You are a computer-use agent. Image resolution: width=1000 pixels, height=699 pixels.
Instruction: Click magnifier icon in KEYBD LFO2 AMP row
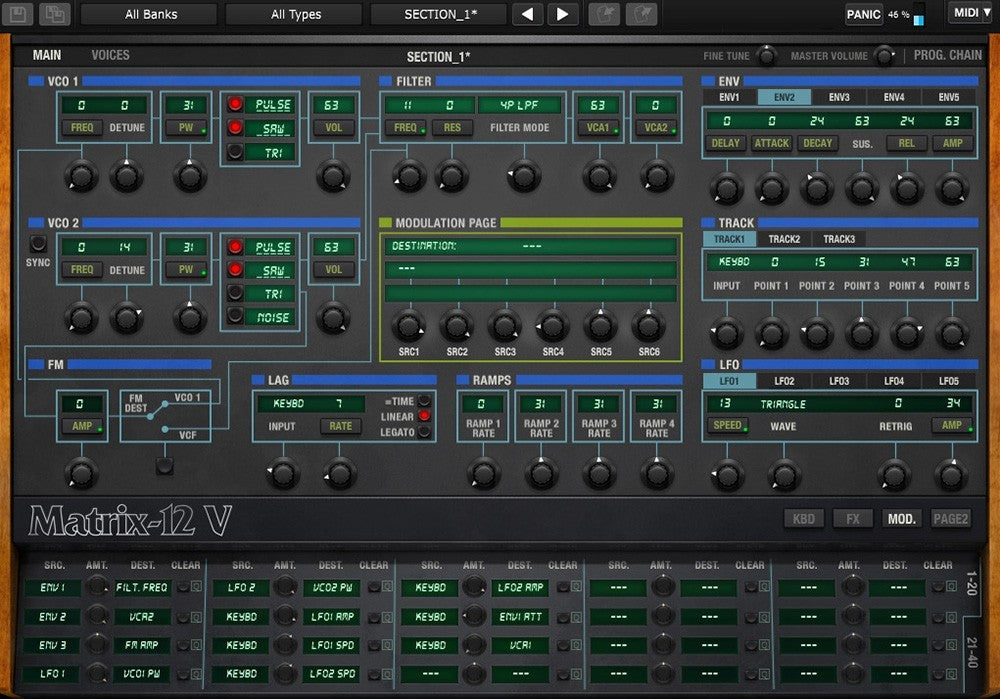click(577, 586)
